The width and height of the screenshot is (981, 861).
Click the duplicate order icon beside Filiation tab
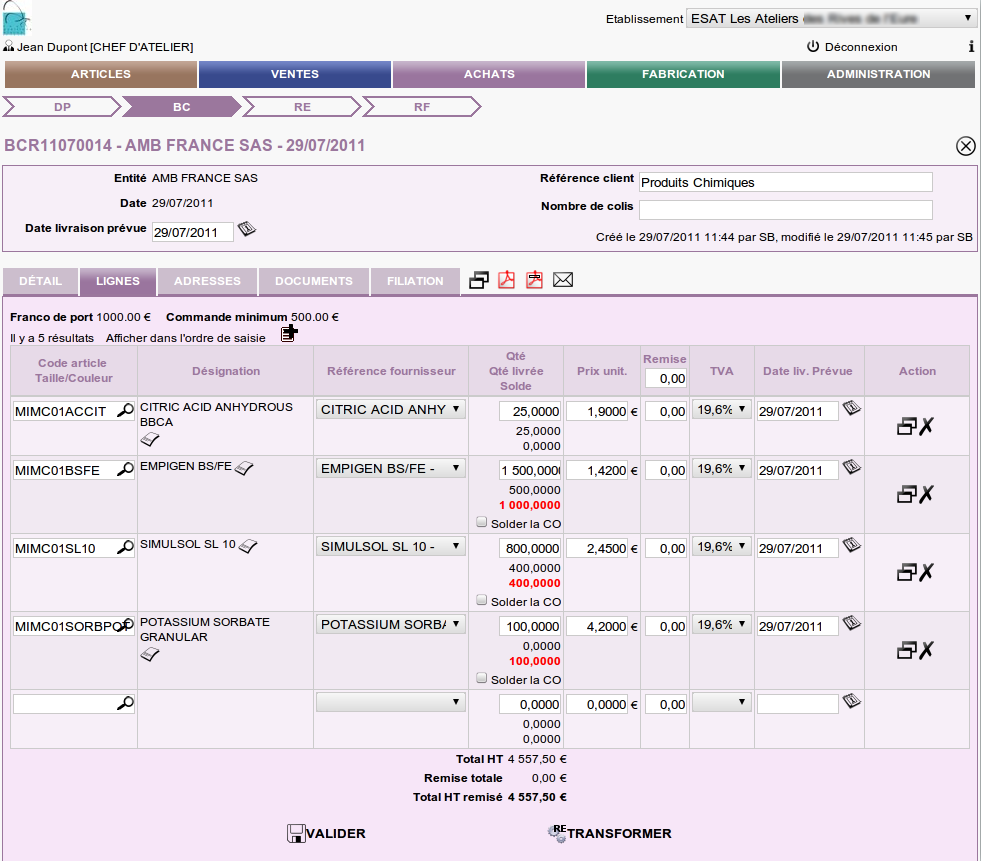pos(479,281)
